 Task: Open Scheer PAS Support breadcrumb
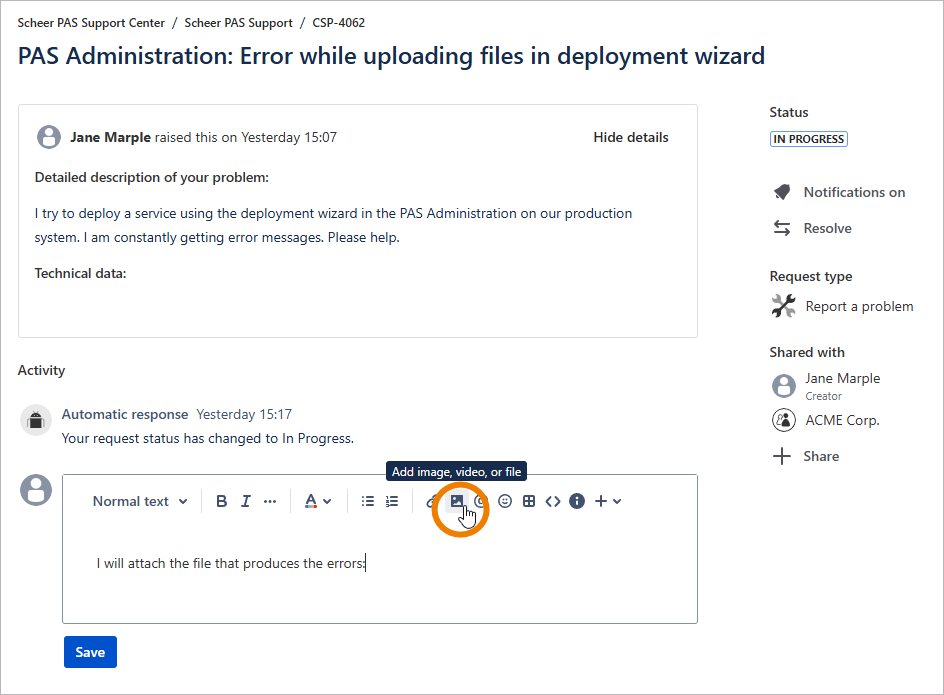[238, 23]
